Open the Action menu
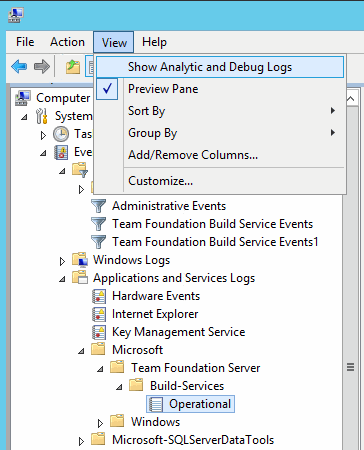Screen dimensions: 364x450 click(x=67, y=42)
